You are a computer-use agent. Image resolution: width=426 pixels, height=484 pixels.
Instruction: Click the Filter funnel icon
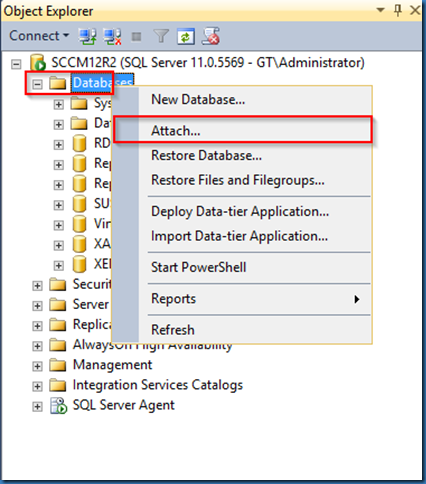(x=161, y=36)
